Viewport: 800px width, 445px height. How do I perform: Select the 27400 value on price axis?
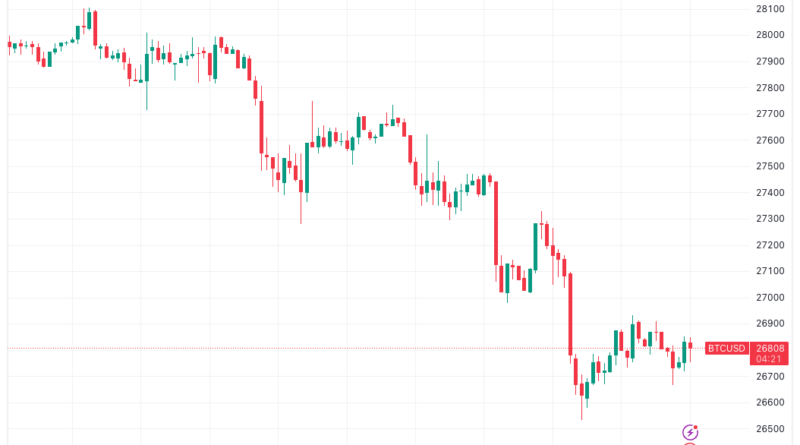point(772,193)
